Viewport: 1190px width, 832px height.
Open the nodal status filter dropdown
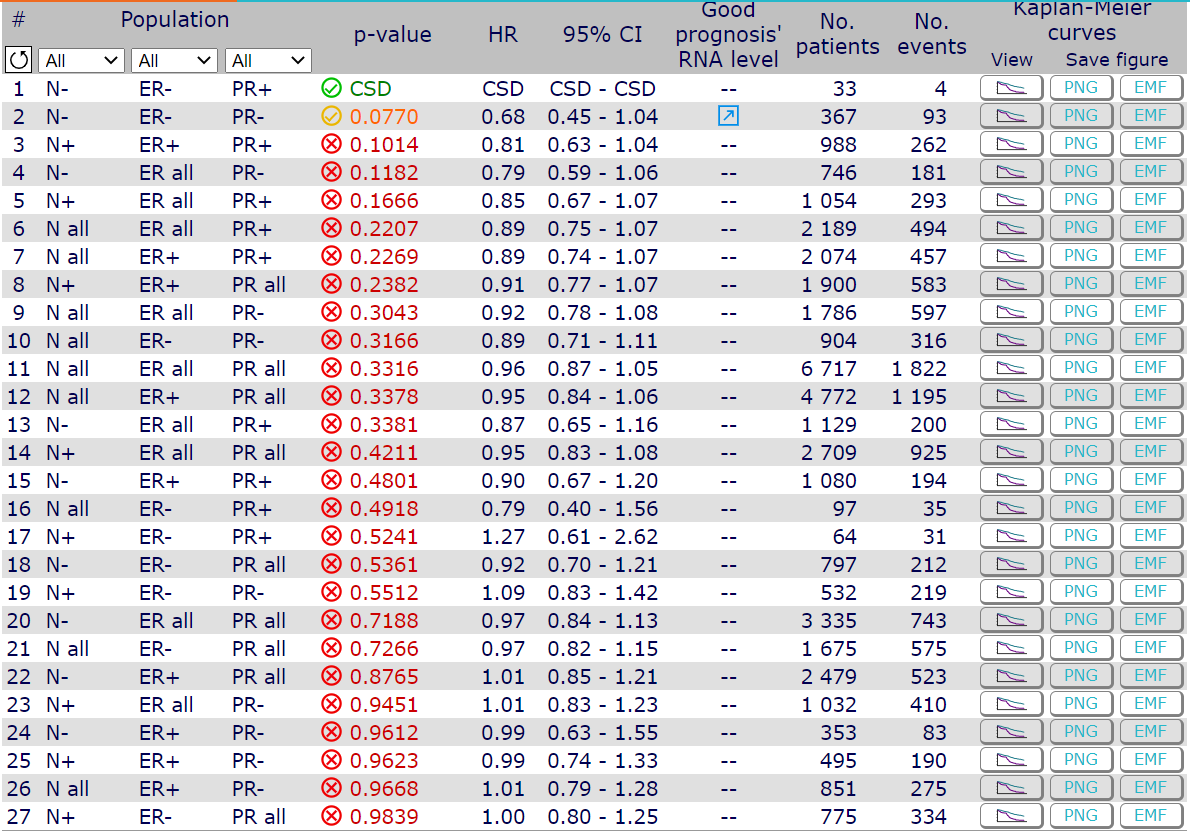click(x=81, y=61)
